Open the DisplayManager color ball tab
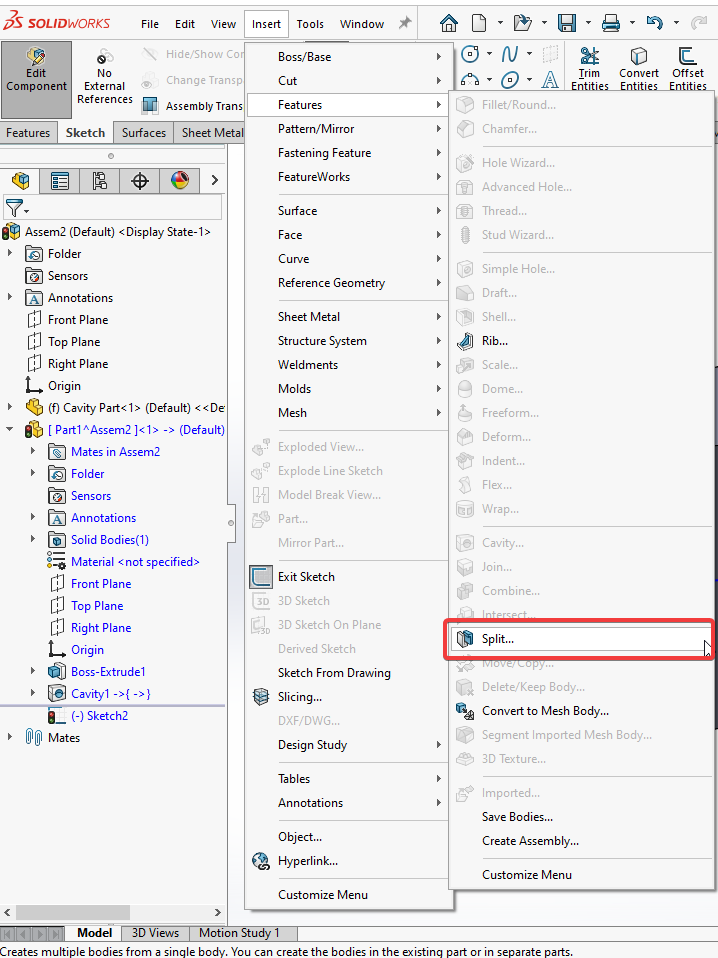This screenshot has height=958, width=718. tap(180, 180)
